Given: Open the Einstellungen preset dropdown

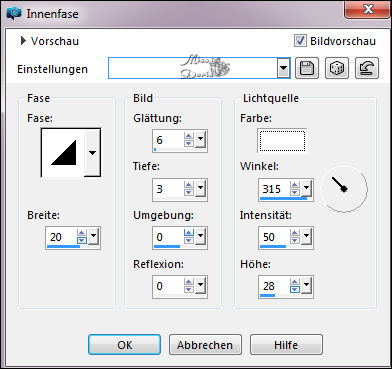Looking at the screenshot, I should click(x=283, y=68).
